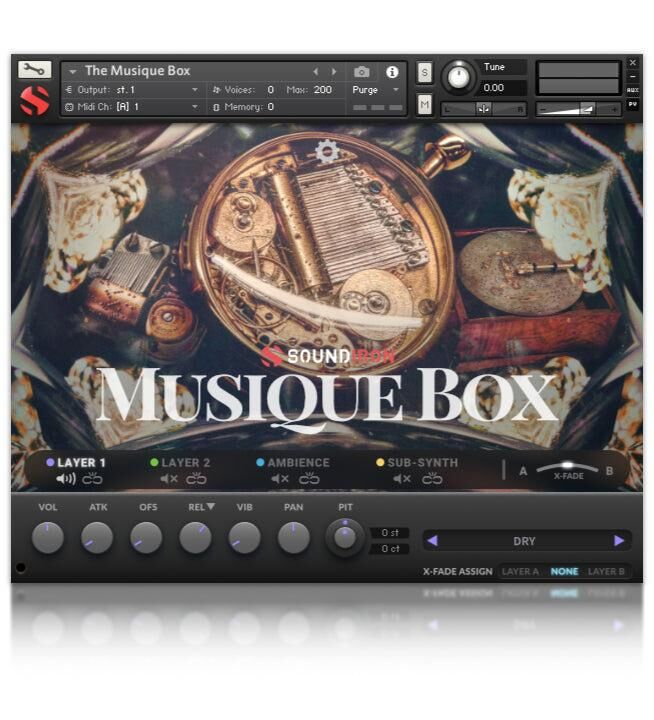Screen dimensions: 654x720
Task: Open settings with the gear icon
Action: [x=326, y=152]
